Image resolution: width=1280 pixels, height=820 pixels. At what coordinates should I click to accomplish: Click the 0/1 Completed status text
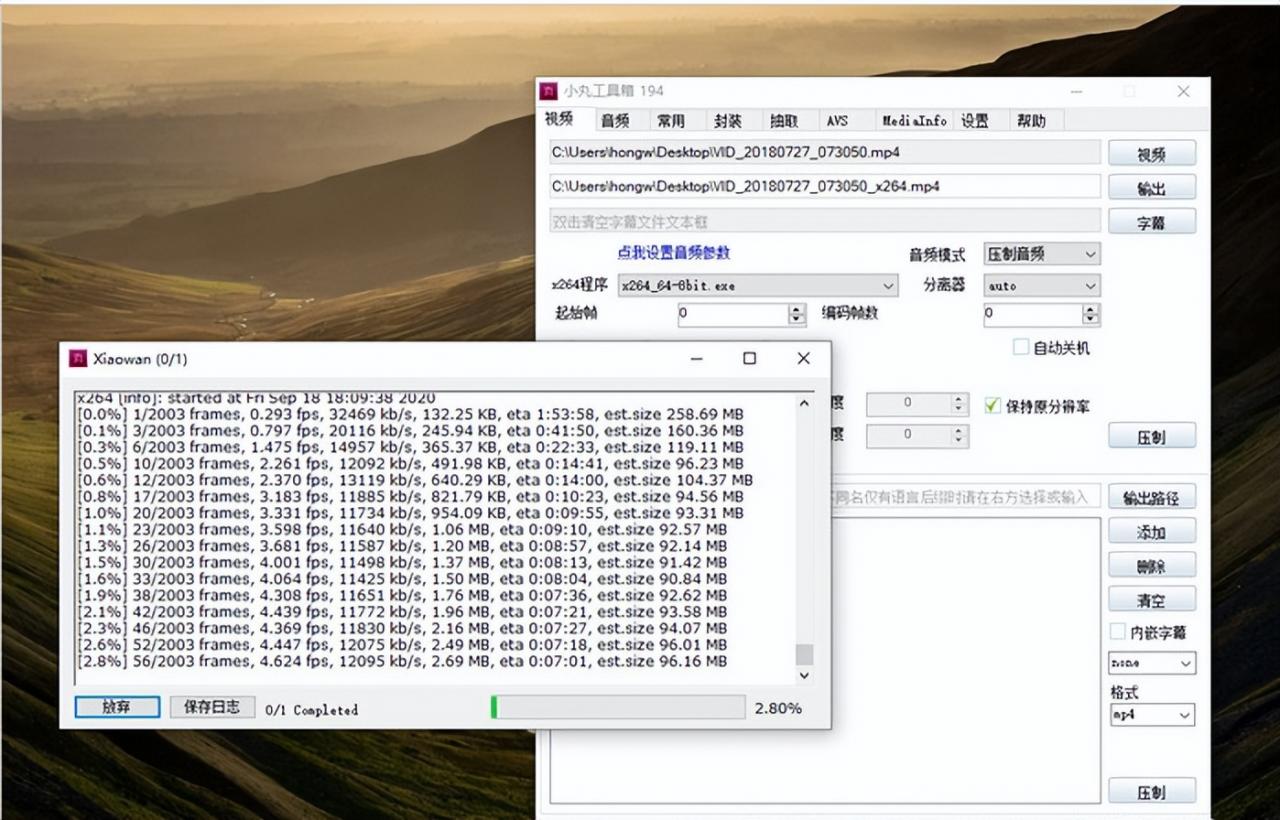coord(311,710)
